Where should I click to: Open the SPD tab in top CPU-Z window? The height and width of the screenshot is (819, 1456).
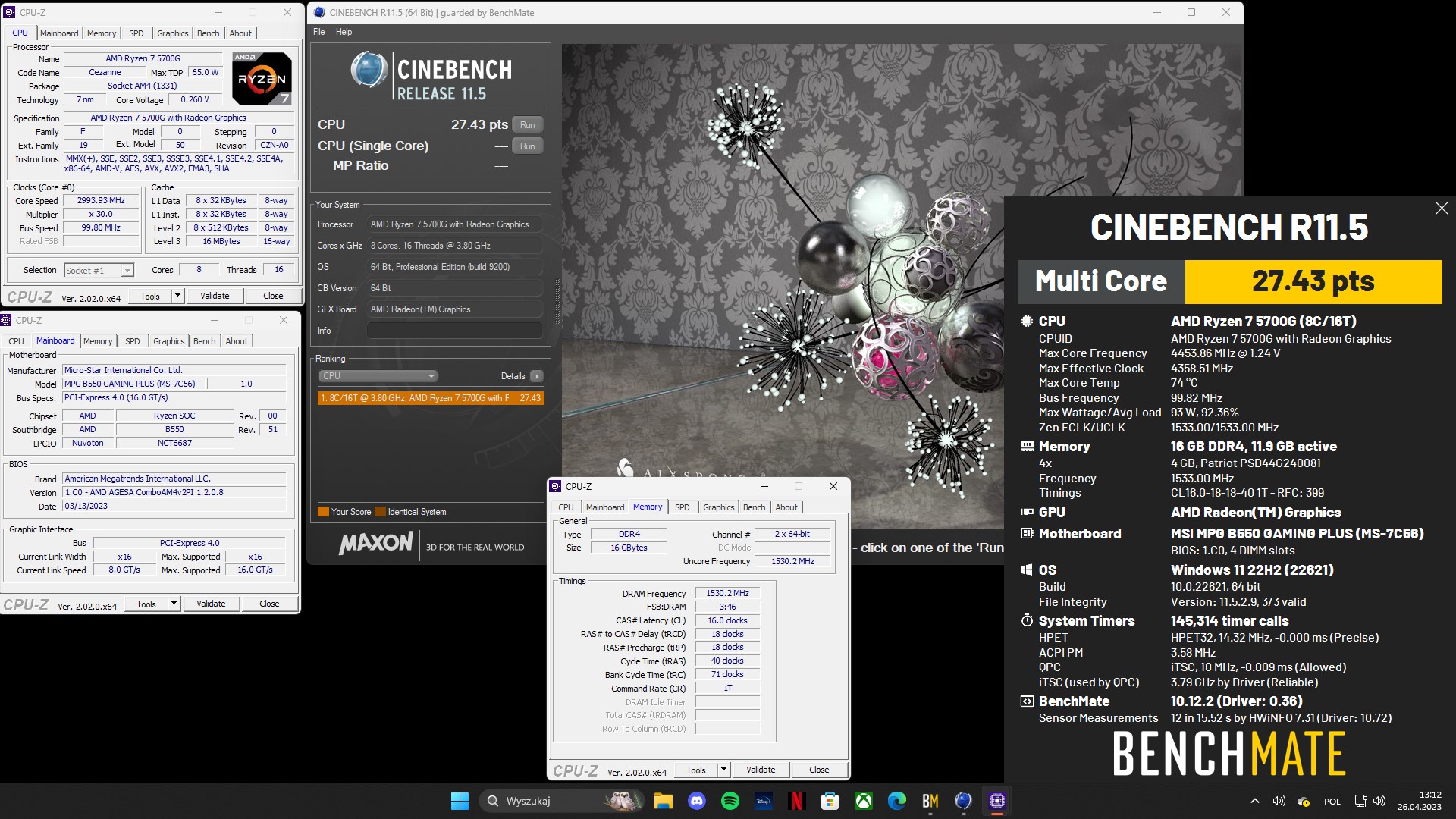(x=136, y=33)
